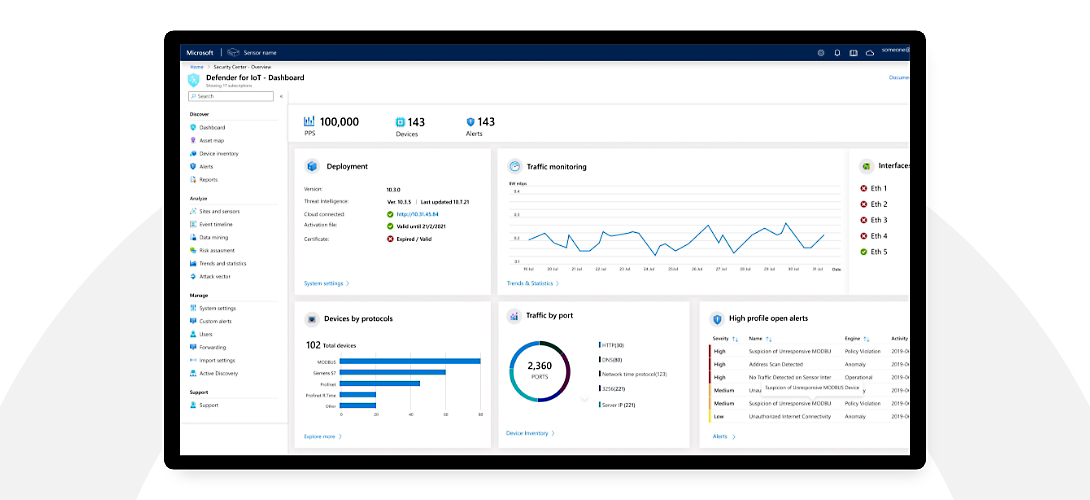Click the Eth 5 green status indicator
The width and height of the screenshot is (1090, 500).
863,252
